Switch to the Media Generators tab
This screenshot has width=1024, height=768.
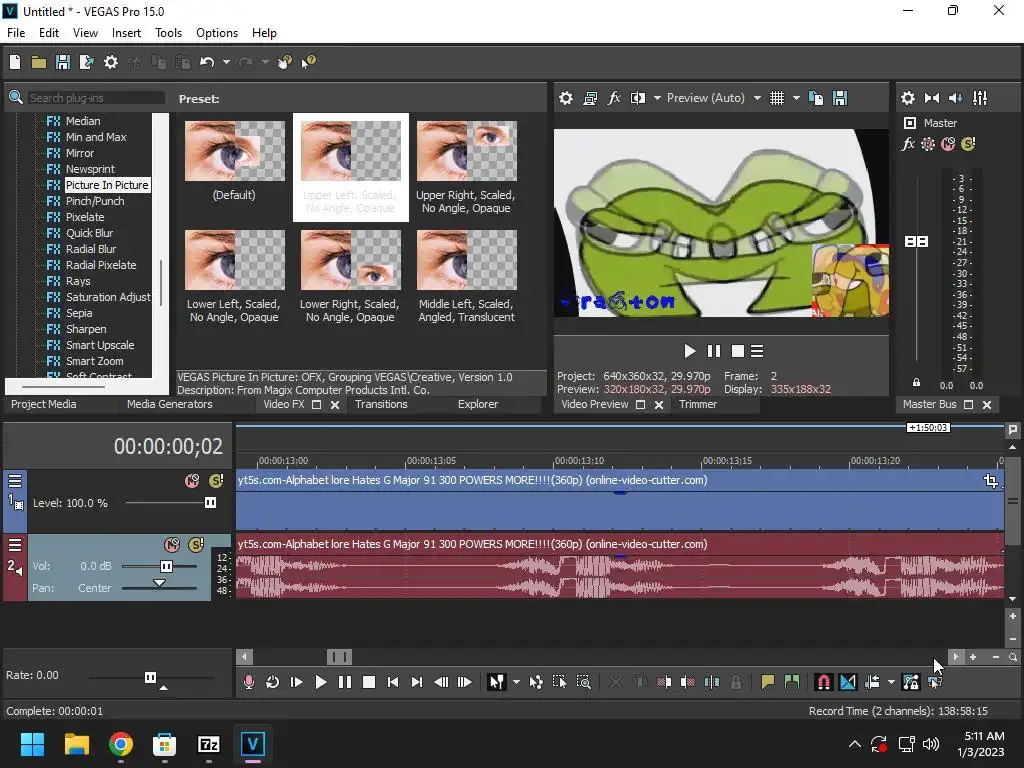point(170,404)
